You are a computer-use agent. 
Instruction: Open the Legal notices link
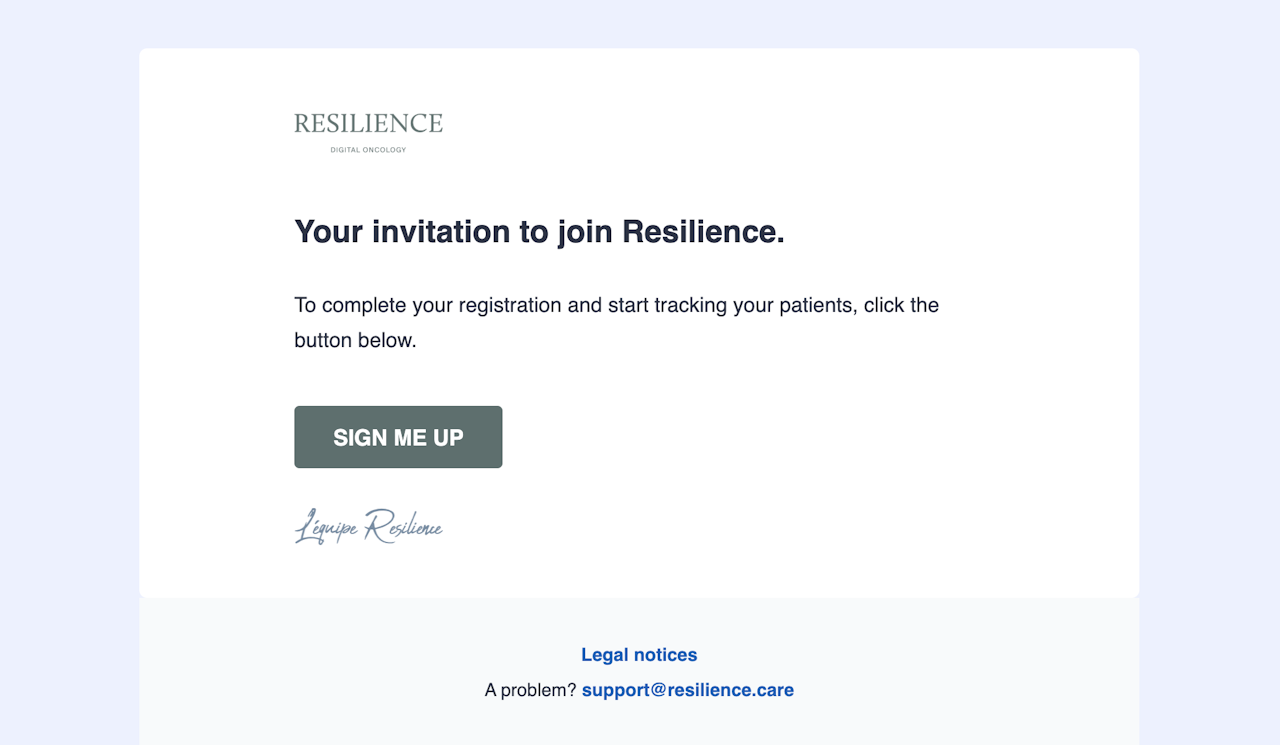[639, 655]
